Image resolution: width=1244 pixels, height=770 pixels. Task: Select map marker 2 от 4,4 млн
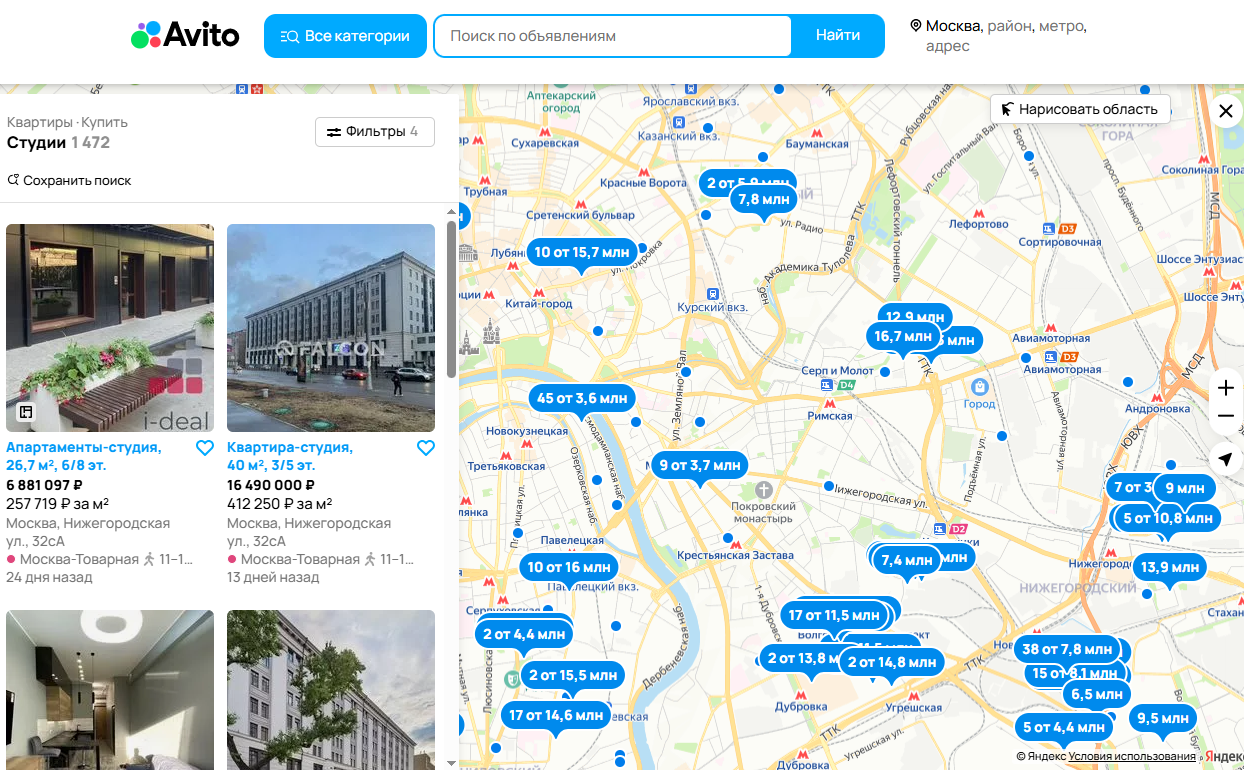pos(524,635)
